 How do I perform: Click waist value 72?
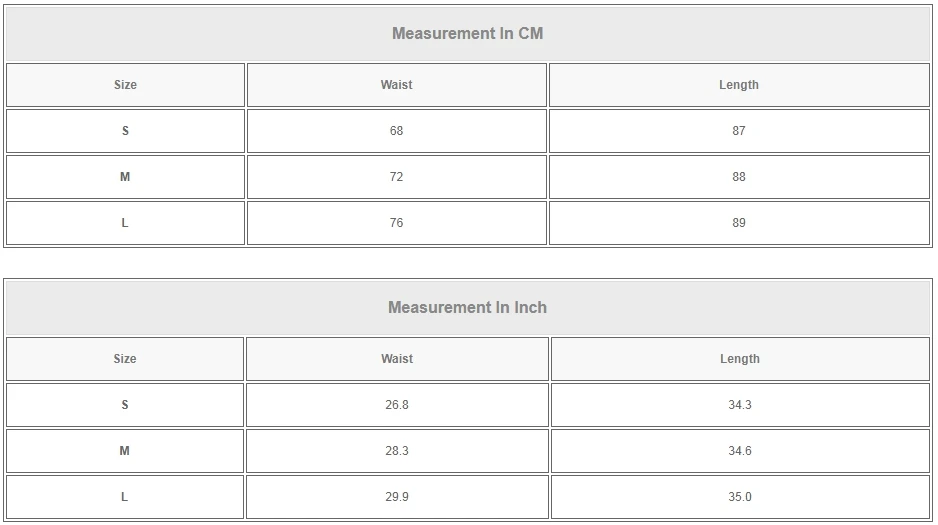tap(396, 177)
